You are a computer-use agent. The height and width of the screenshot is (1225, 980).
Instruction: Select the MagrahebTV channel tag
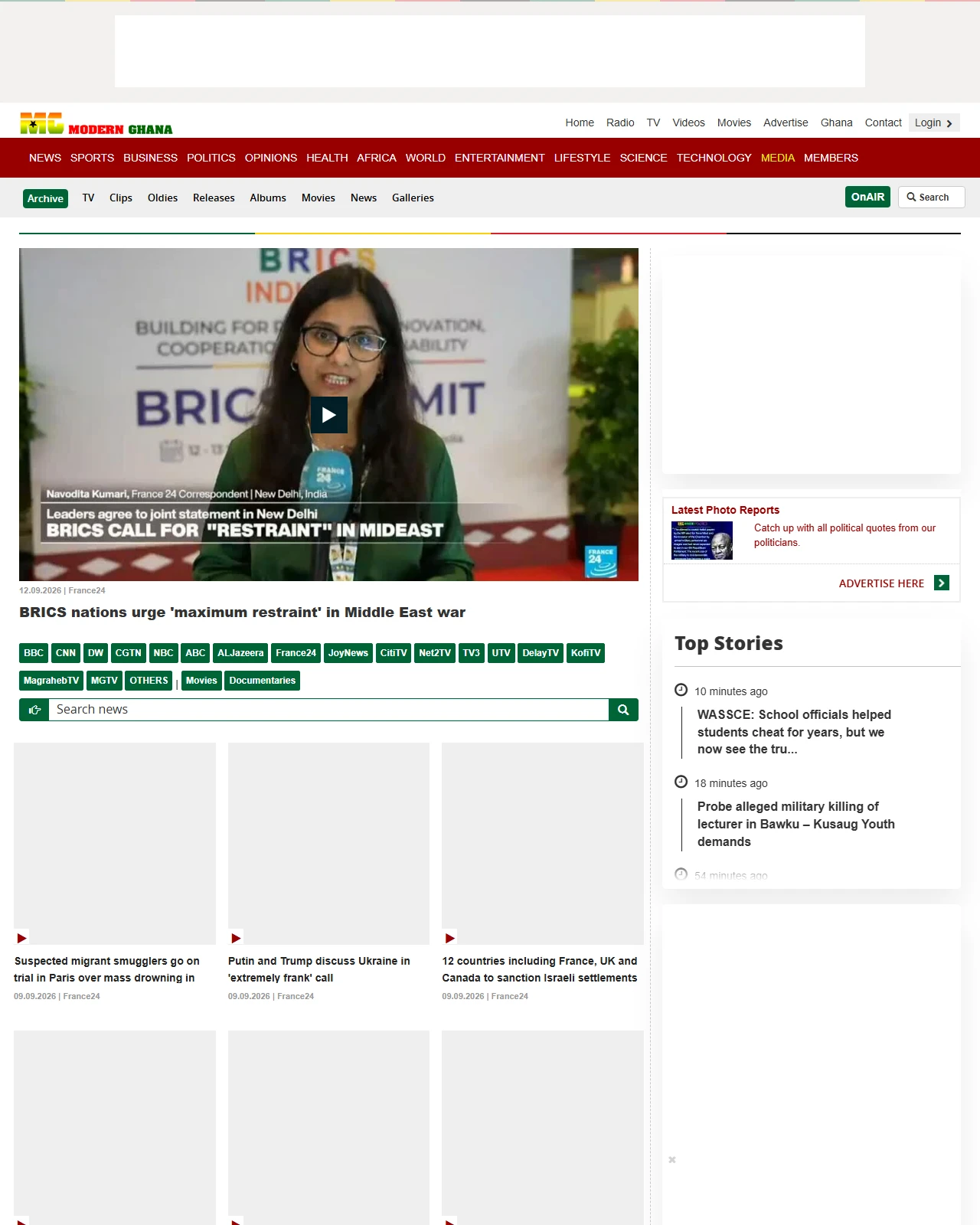coord(51,681)
